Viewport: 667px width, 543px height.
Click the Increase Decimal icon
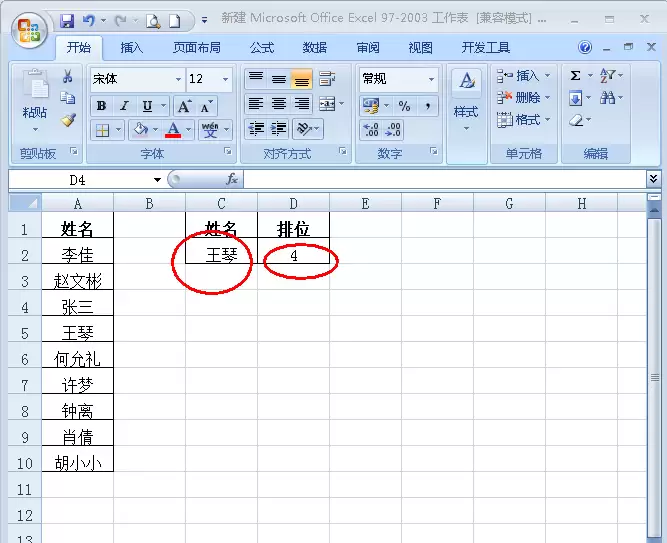pyautogui.click(x=371, y=129)
